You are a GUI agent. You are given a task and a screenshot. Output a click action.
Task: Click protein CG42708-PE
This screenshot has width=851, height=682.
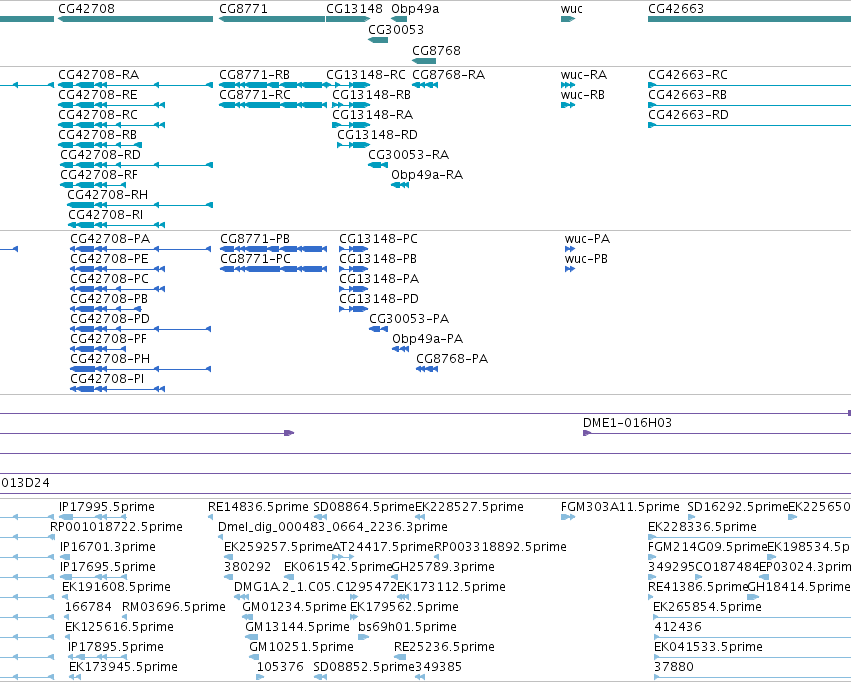109,259
